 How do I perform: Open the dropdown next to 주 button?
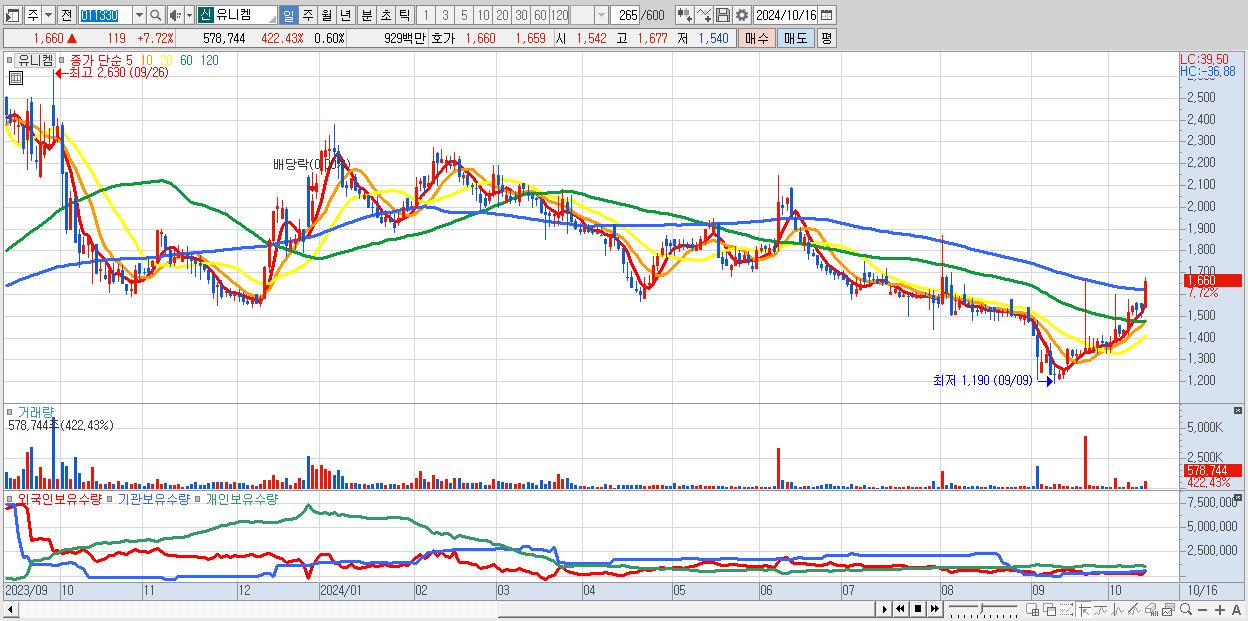coord(48,15)
